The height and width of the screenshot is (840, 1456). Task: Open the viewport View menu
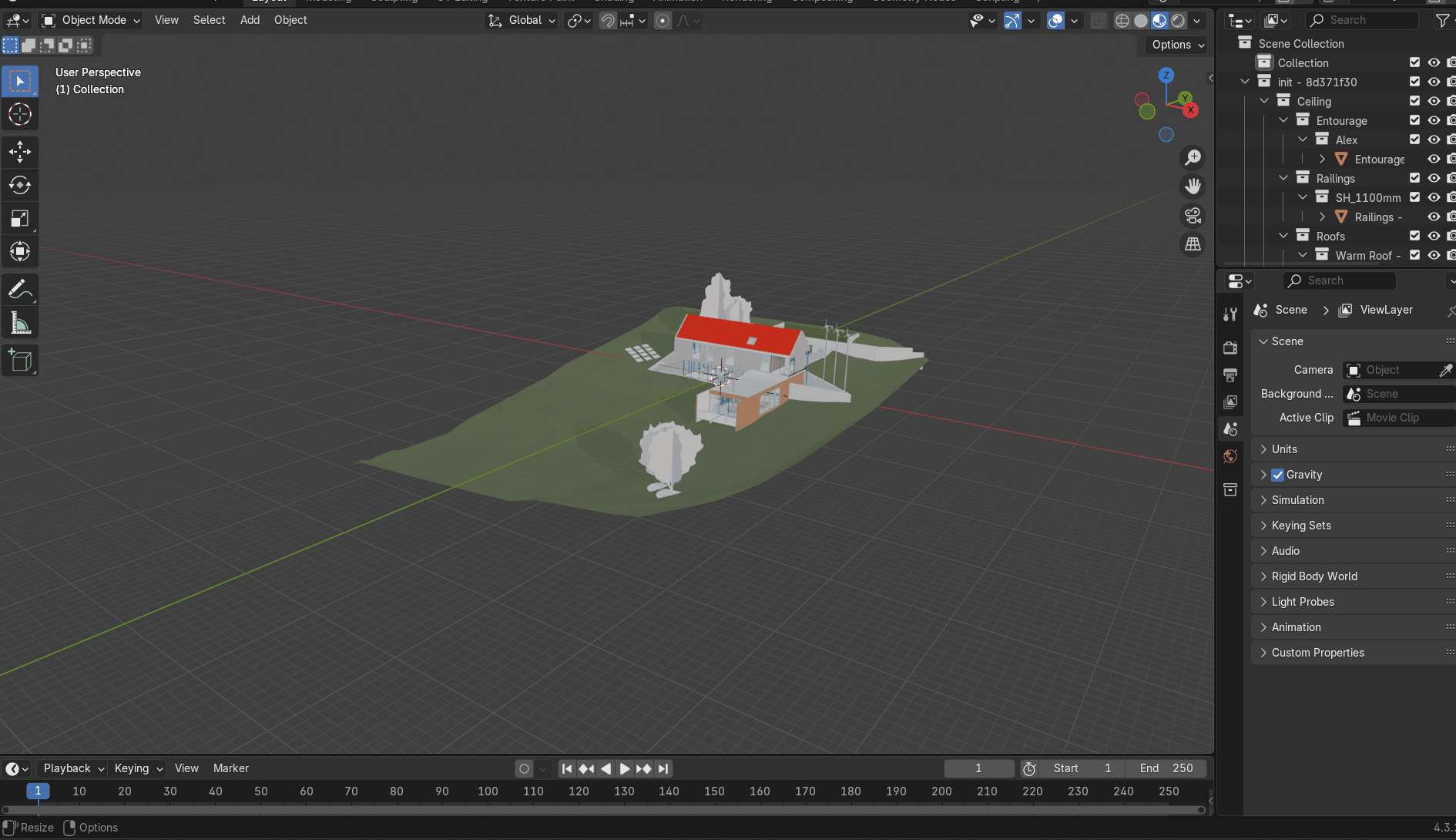coord(166,20)
